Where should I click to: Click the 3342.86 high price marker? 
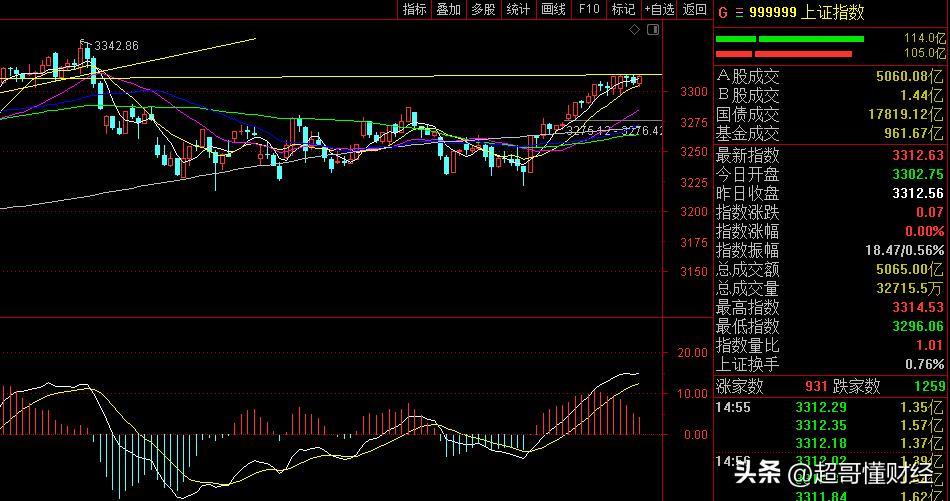115,46
